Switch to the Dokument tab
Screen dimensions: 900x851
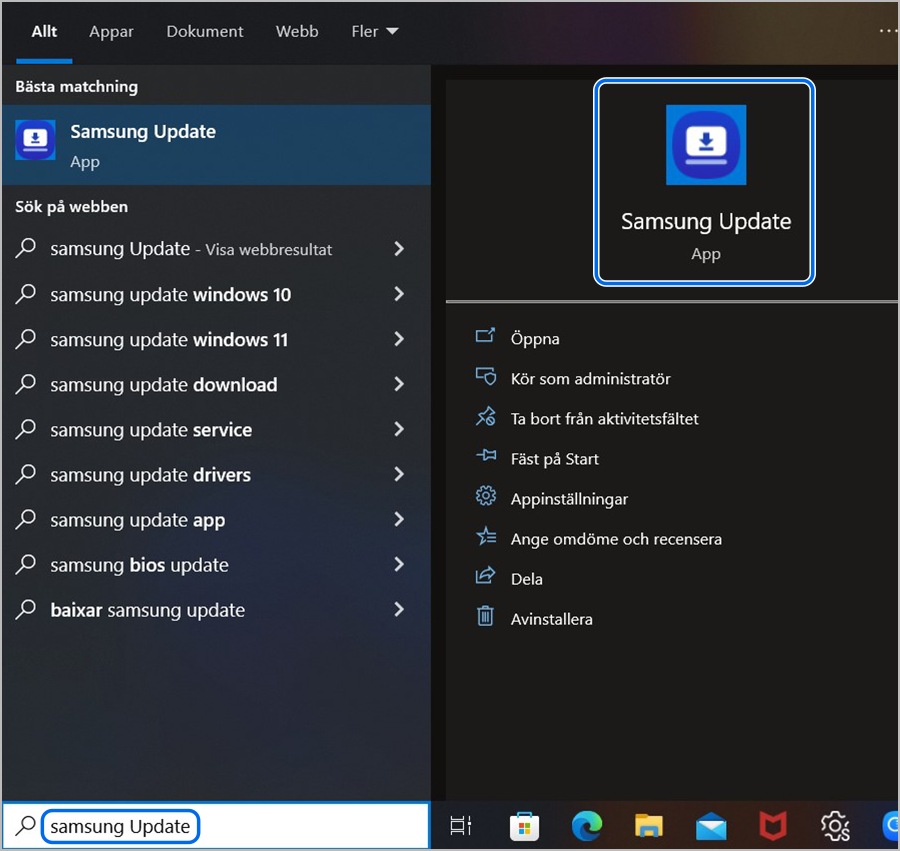204,31
